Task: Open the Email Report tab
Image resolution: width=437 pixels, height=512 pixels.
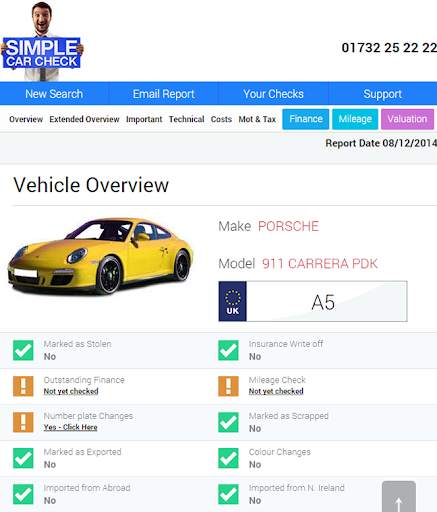Action: click(x=163, y=94)
